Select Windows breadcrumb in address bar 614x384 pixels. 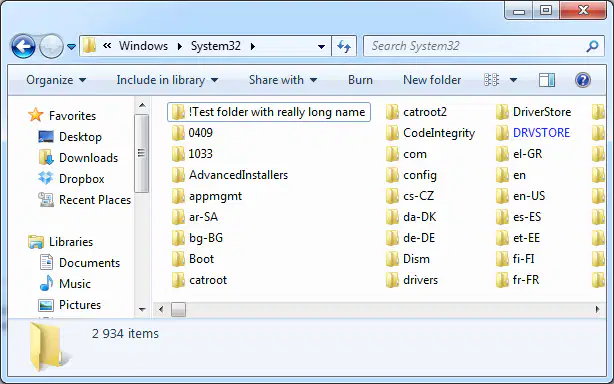point(143,46)
